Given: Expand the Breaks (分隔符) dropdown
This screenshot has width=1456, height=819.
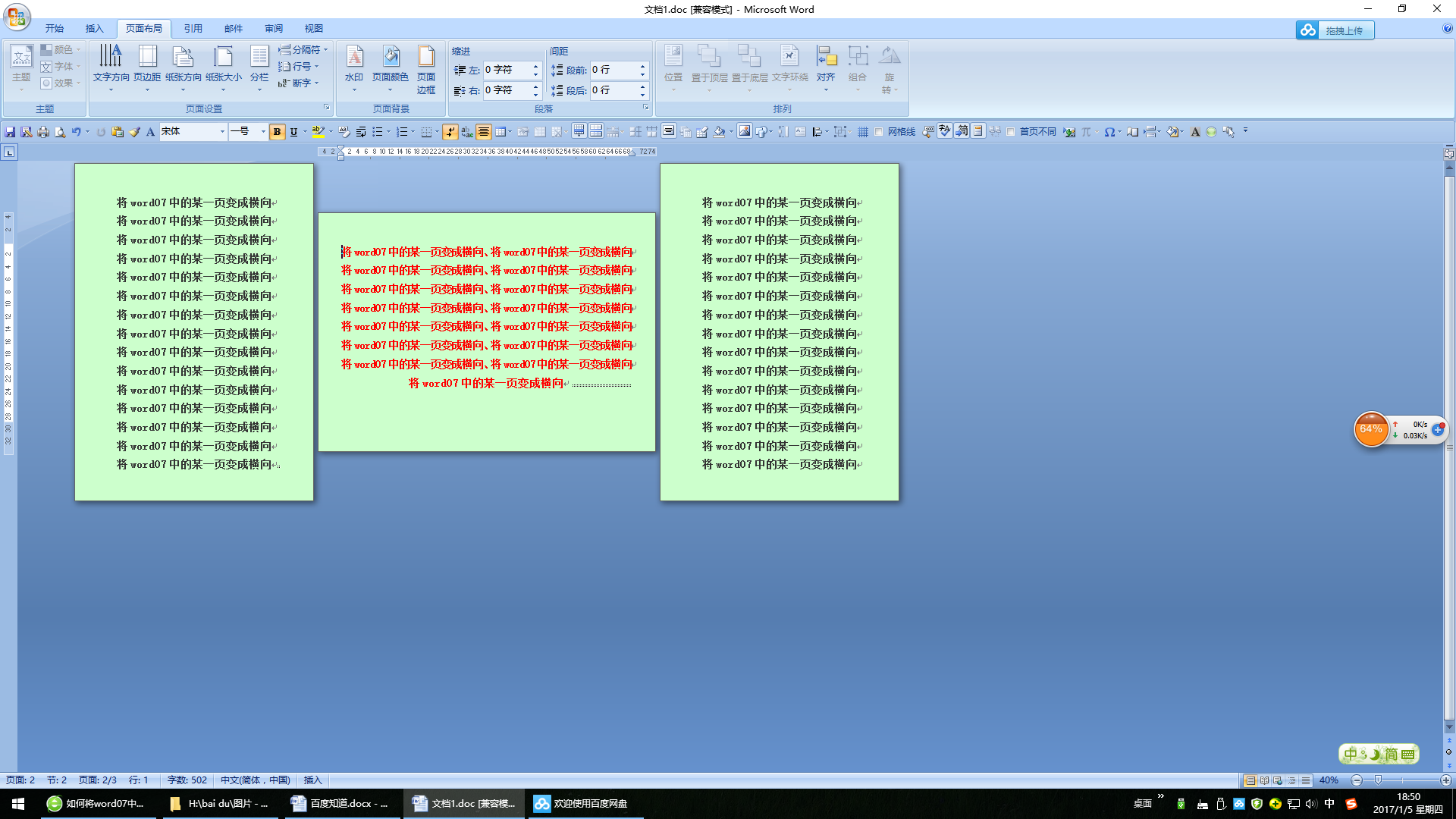Looking at the screenshot, I should pos(304,50).
